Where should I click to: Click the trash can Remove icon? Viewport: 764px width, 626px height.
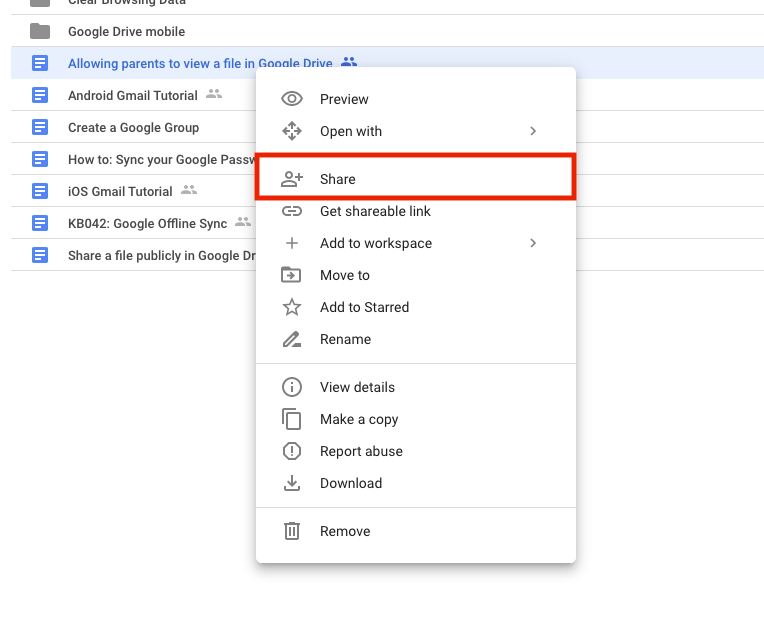292,531
